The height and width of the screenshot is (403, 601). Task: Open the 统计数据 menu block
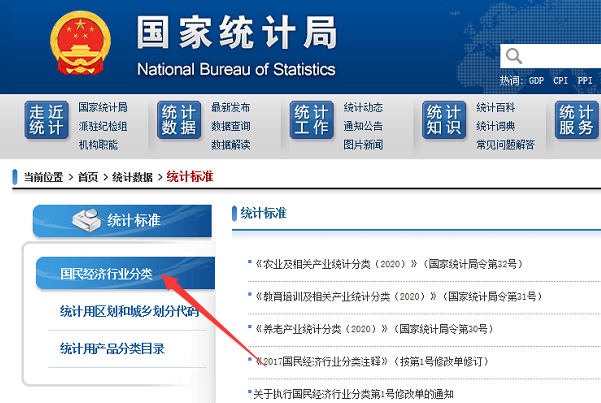point(179,120)
